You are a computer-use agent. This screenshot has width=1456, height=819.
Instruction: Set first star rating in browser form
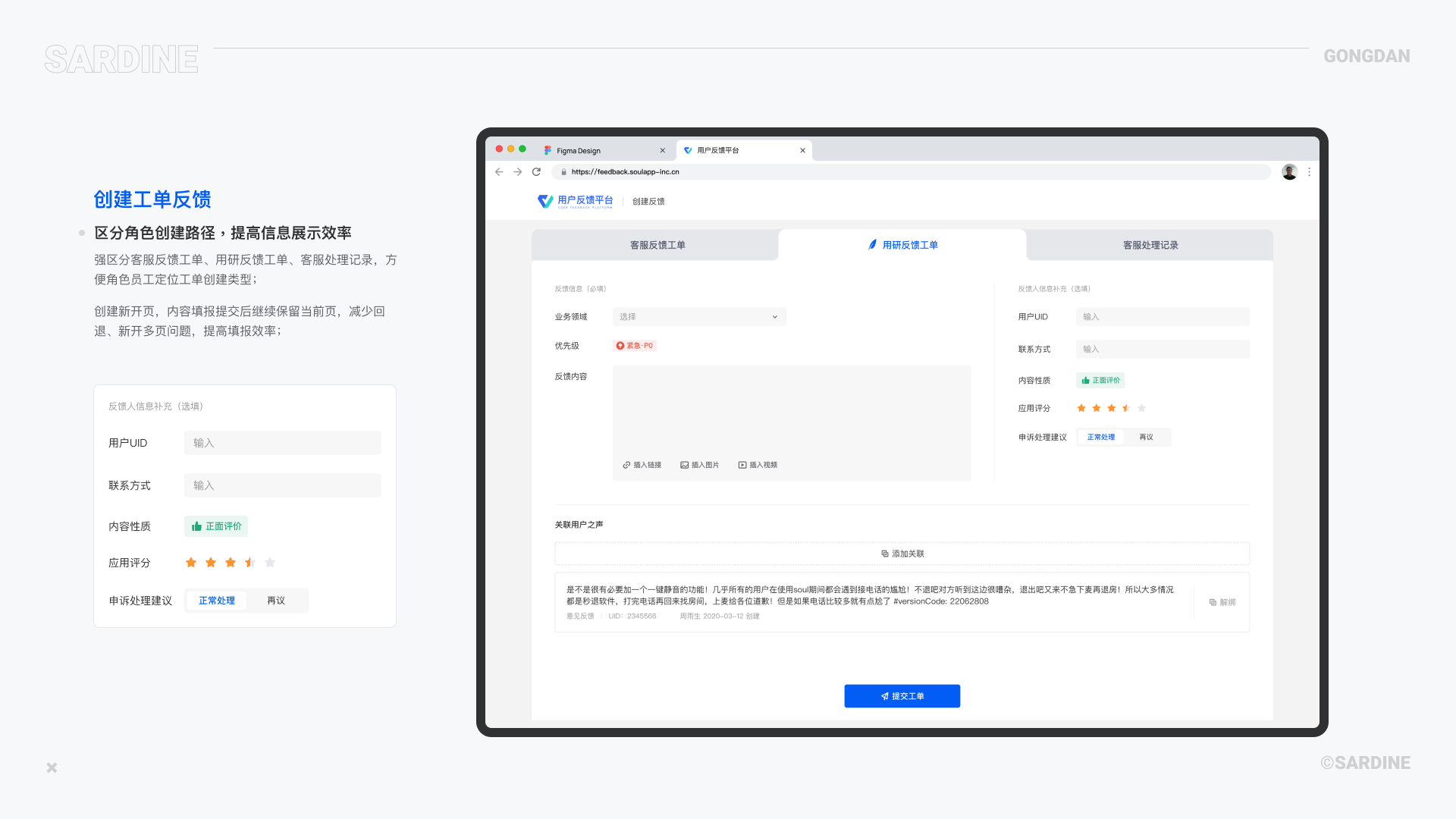click(1081, 408)
